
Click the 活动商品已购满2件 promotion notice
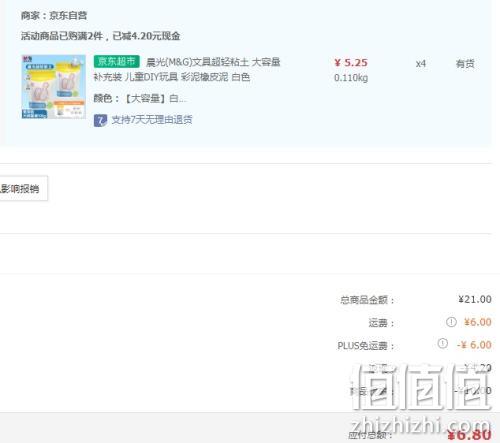click(101, 36)
